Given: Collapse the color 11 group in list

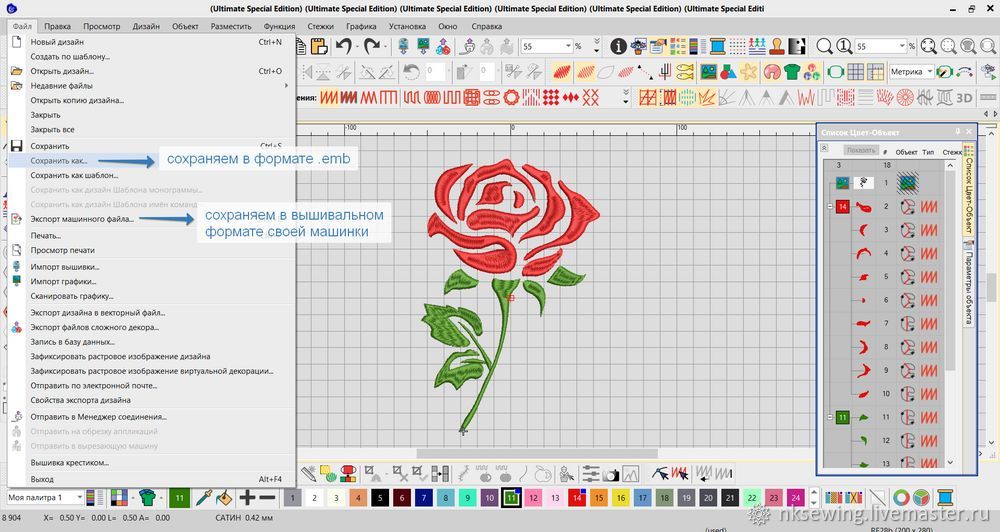Looking at the screenshot, I should pyautogui.click(x=830, y=416).
